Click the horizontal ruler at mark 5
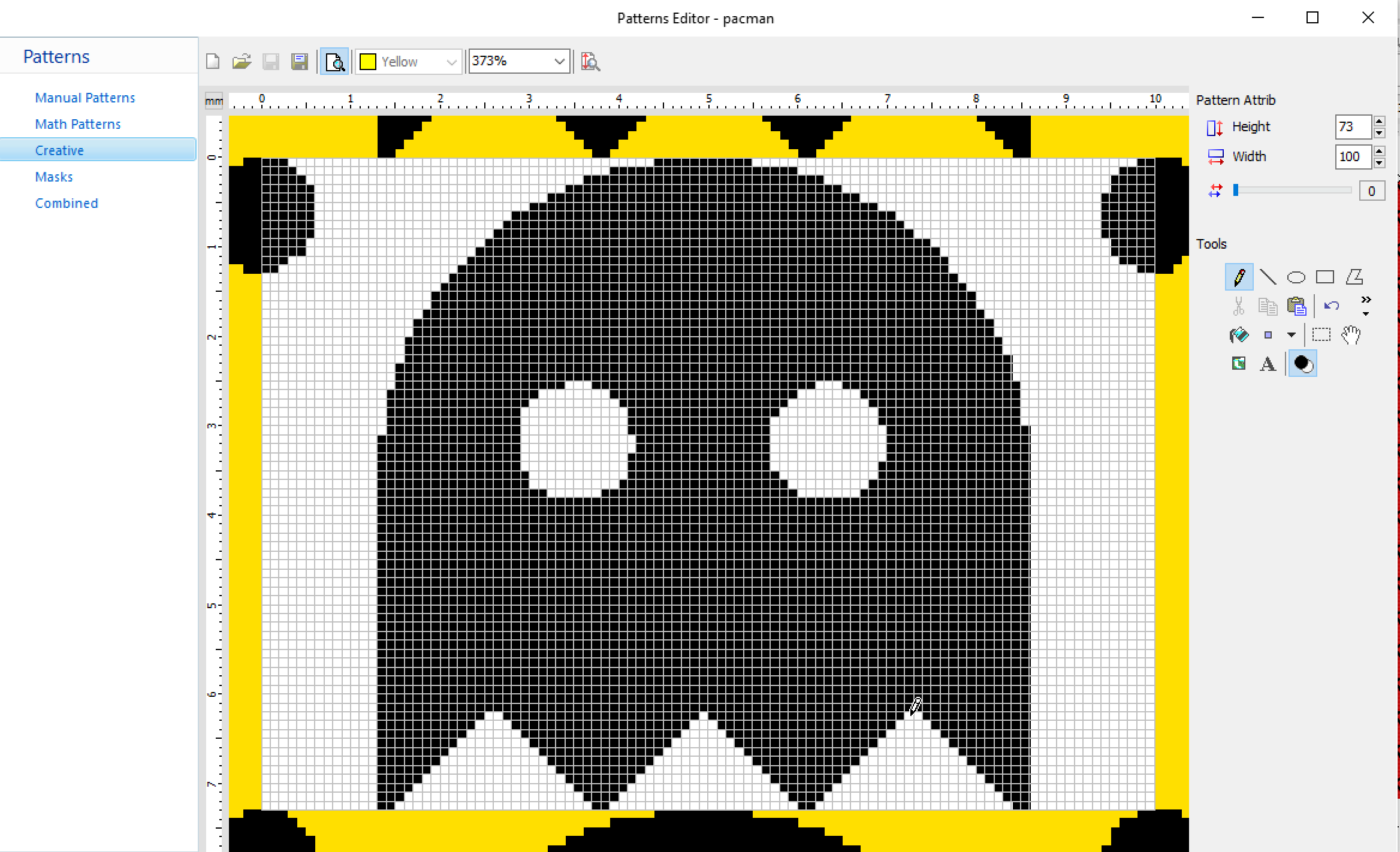Image resolution: width=1400 pixels, height=852 pixels. point(708,99)
